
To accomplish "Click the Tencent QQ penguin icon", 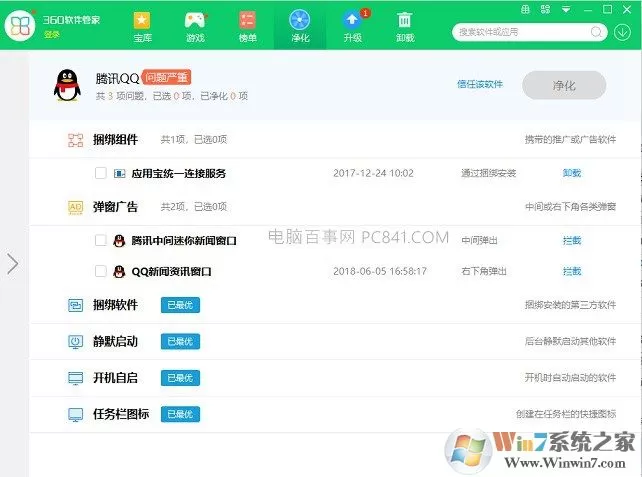I will (67, 86).
